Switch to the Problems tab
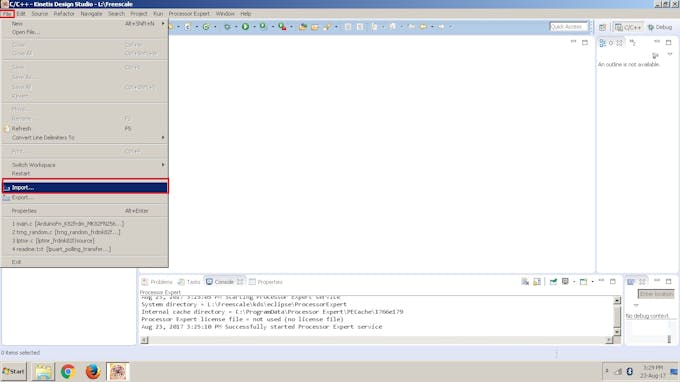 click(x=157, y=282)
